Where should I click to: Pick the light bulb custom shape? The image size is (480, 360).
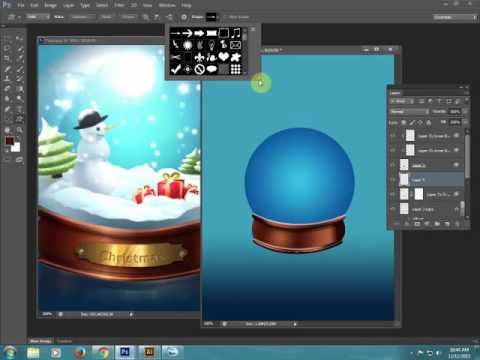(x=212, y=45)
